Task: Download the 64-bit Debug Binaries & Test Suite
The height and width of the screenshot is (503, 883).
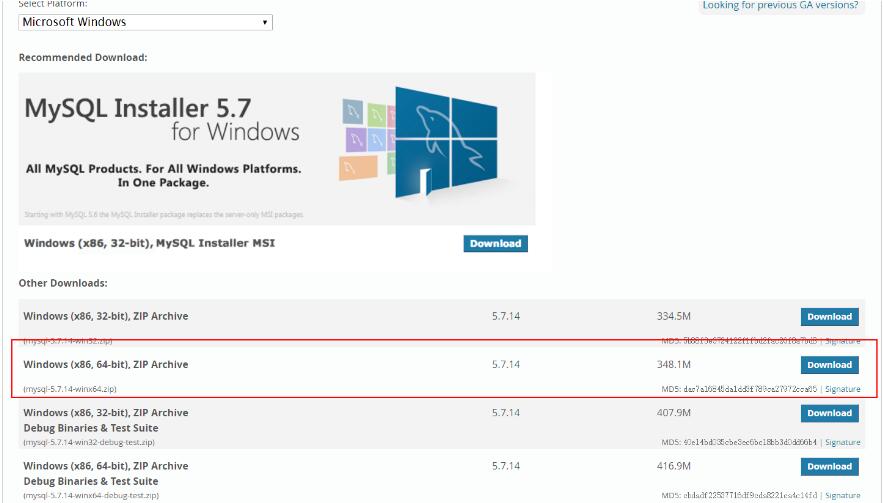Action: click(x=829, y=466)
